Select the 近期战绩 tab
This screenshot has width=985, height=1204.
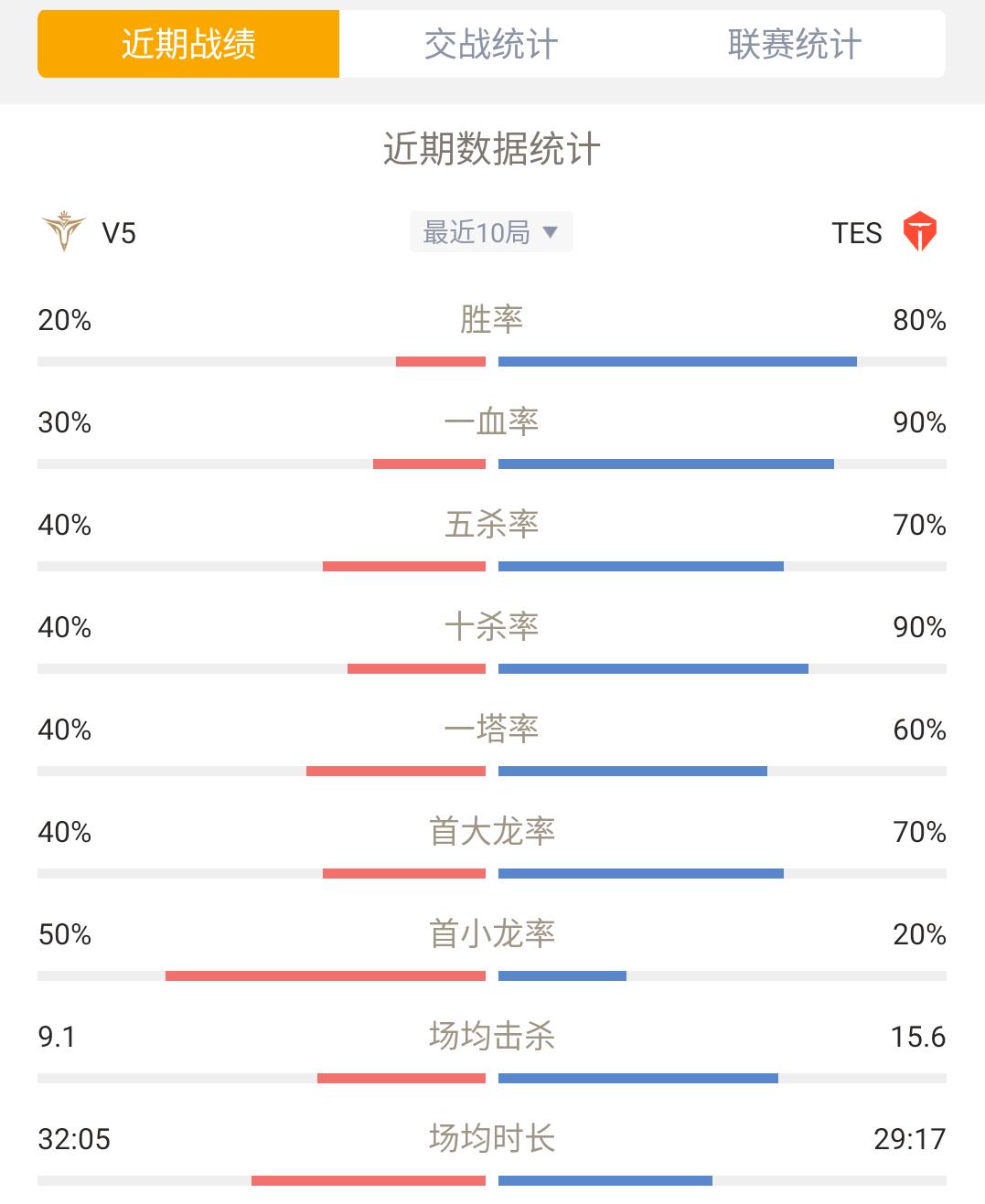tap(188, 44)
